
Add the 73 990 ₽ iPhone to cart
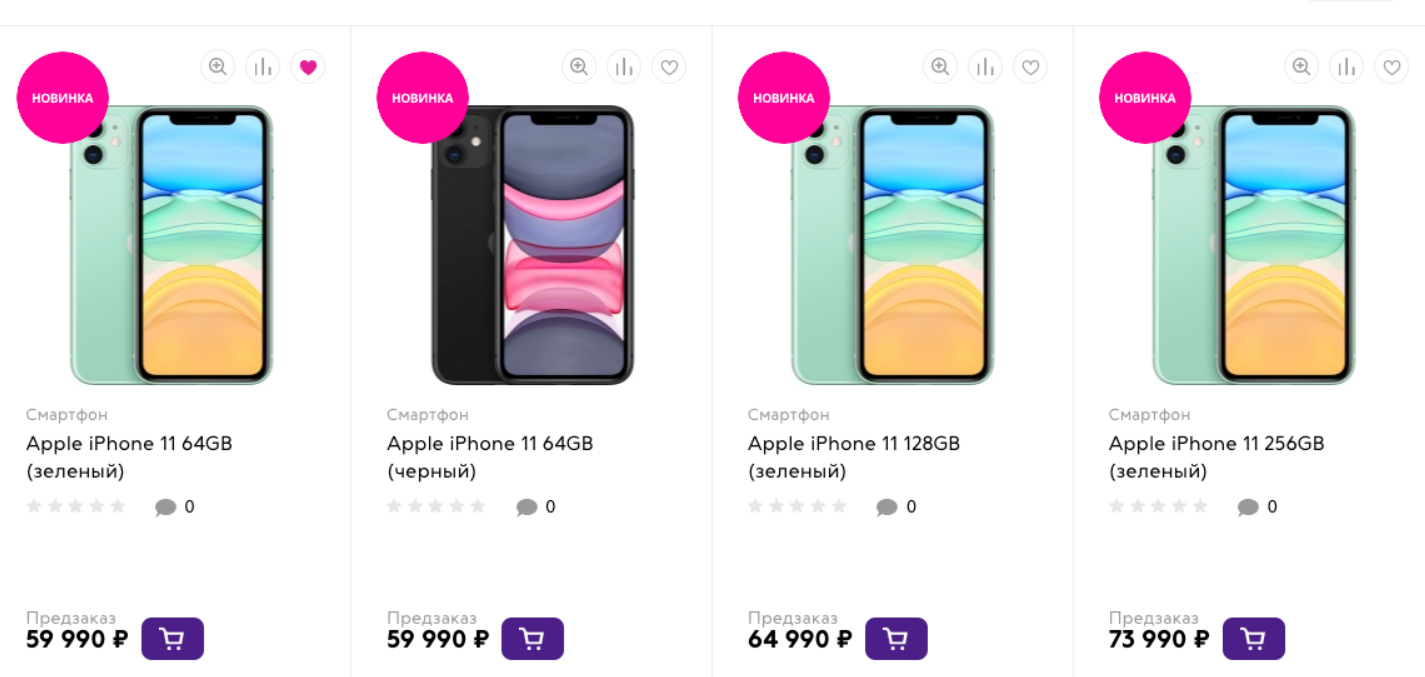tap(1253, 639)
